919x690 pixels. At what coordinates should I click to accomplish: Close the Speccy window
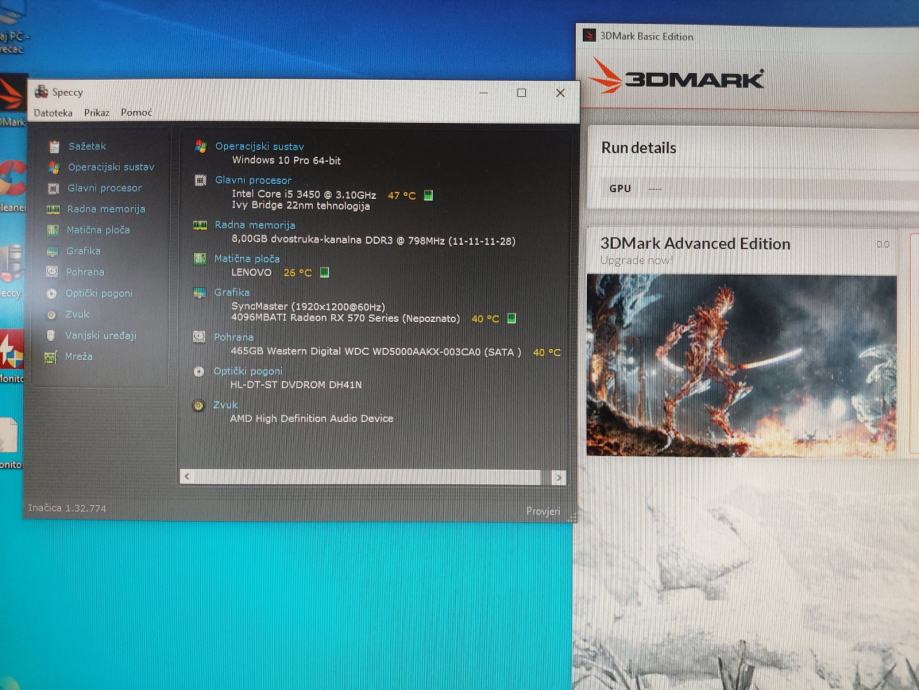point(560,93)
